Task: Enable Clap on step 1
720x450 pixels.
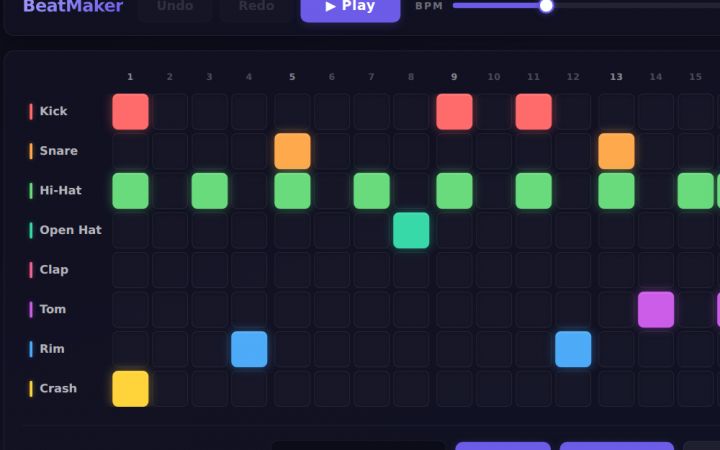Action: point(130,270)
